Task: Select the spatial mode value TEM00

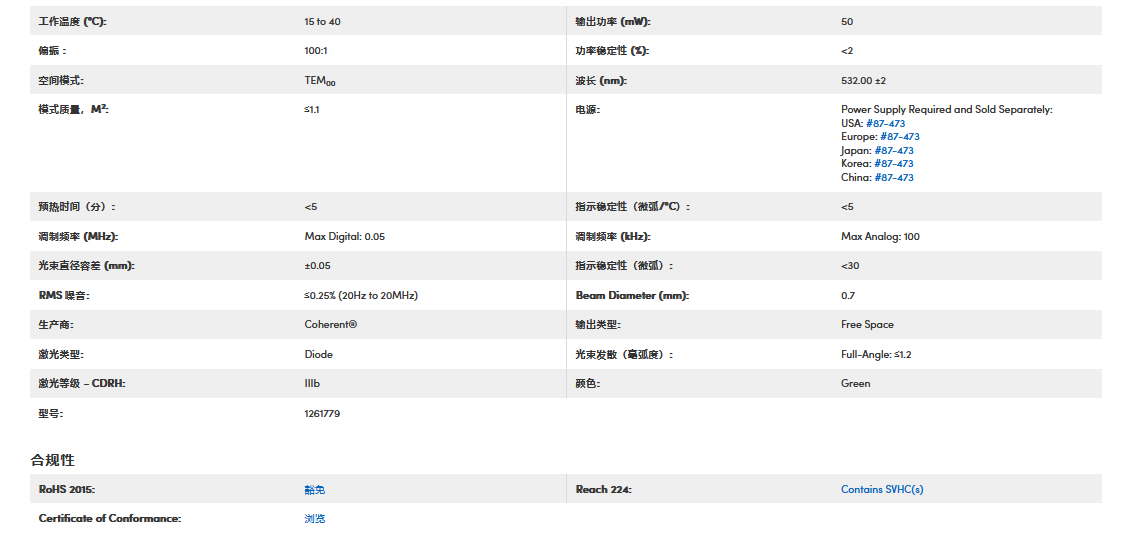Action: click(x=320, y=81)
